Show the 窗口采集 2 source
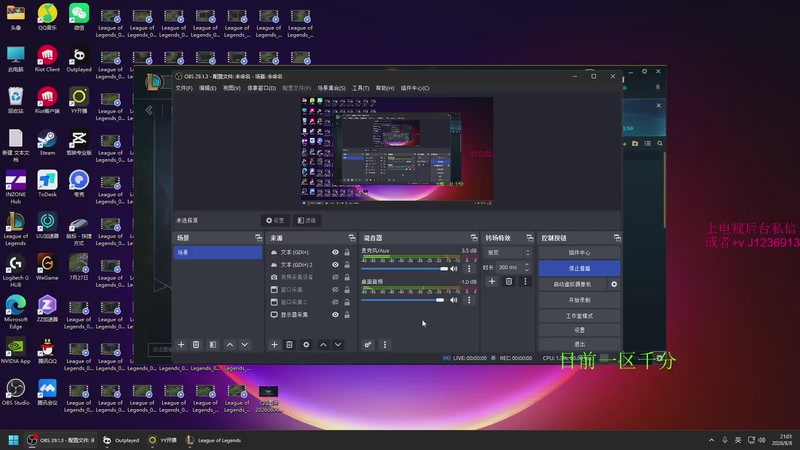The image size is (800, 450). click(335, 302)
